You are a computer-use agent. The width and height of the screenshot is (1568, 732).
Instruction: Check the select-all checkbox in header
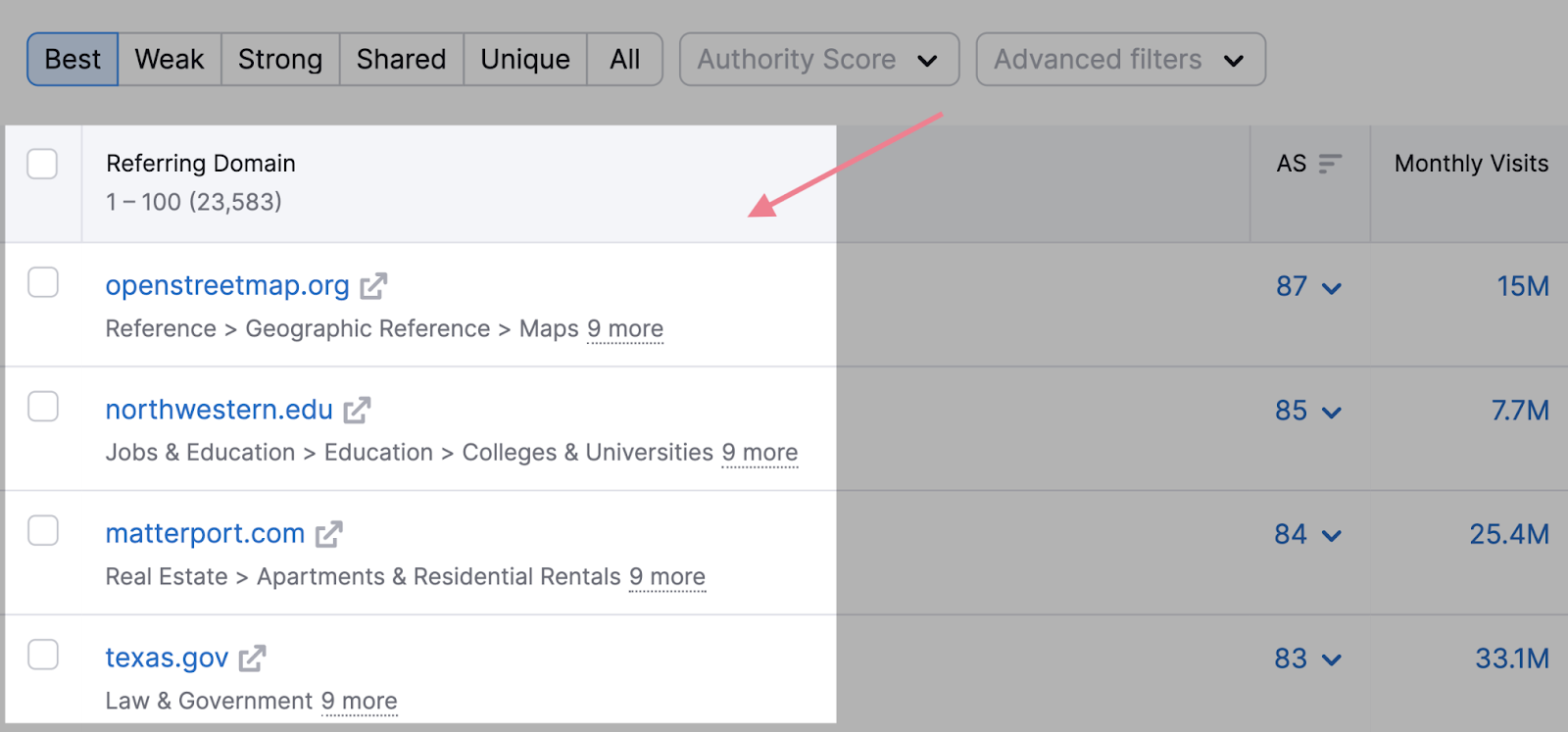tap(43, 164)
